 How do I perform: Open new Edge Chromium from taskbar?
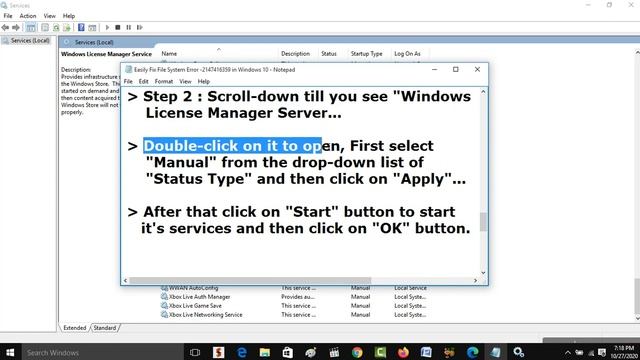473,352
